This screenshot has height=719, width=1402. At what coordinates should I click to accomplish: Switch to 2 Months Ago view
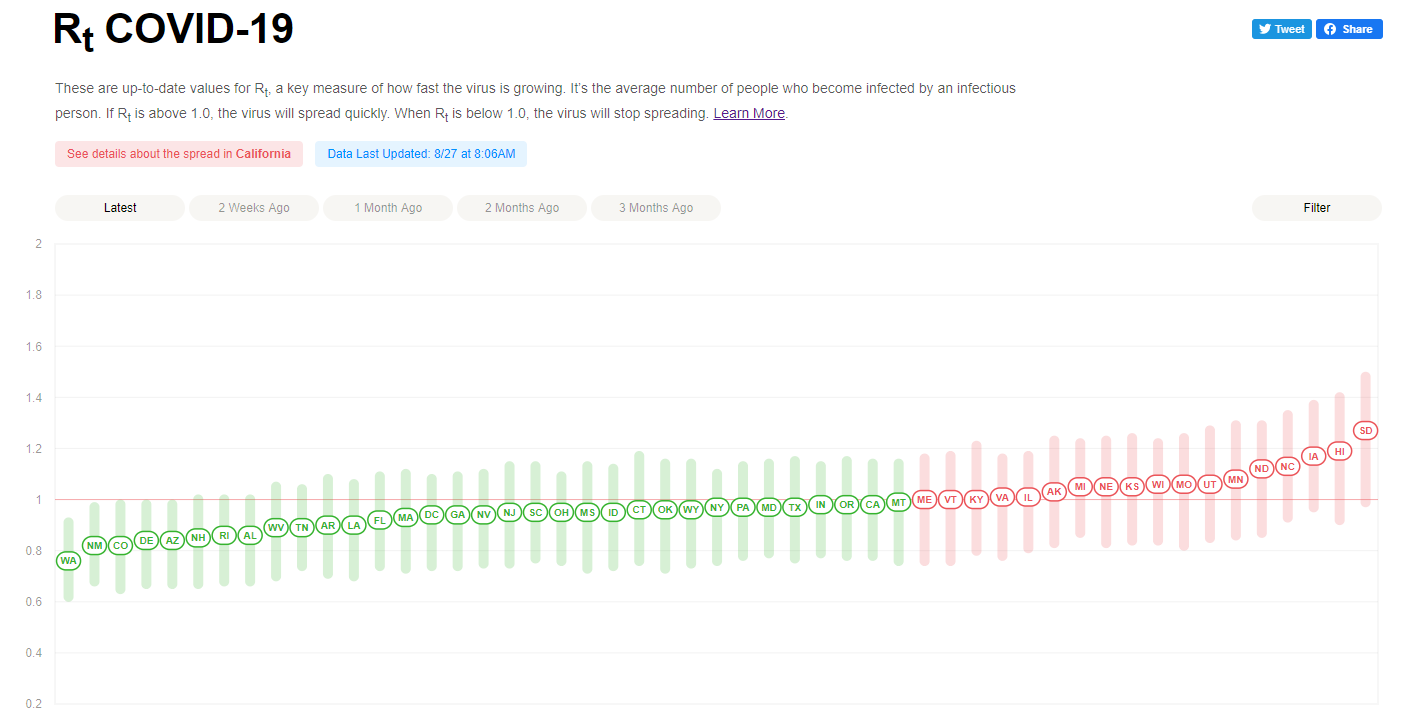point(522,208)
